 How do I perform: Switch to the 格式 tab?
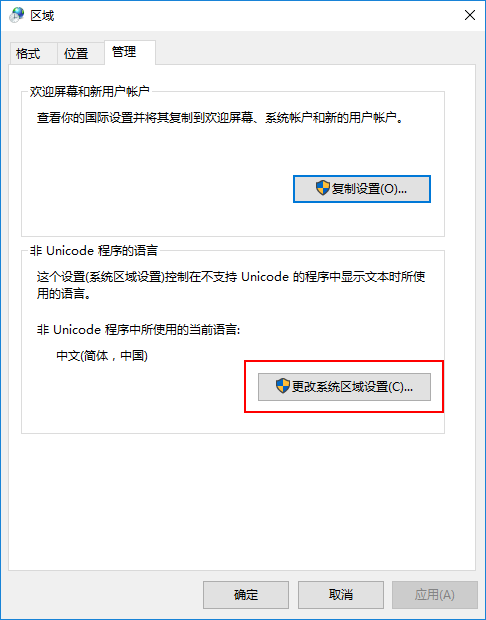tap(28, 53)
